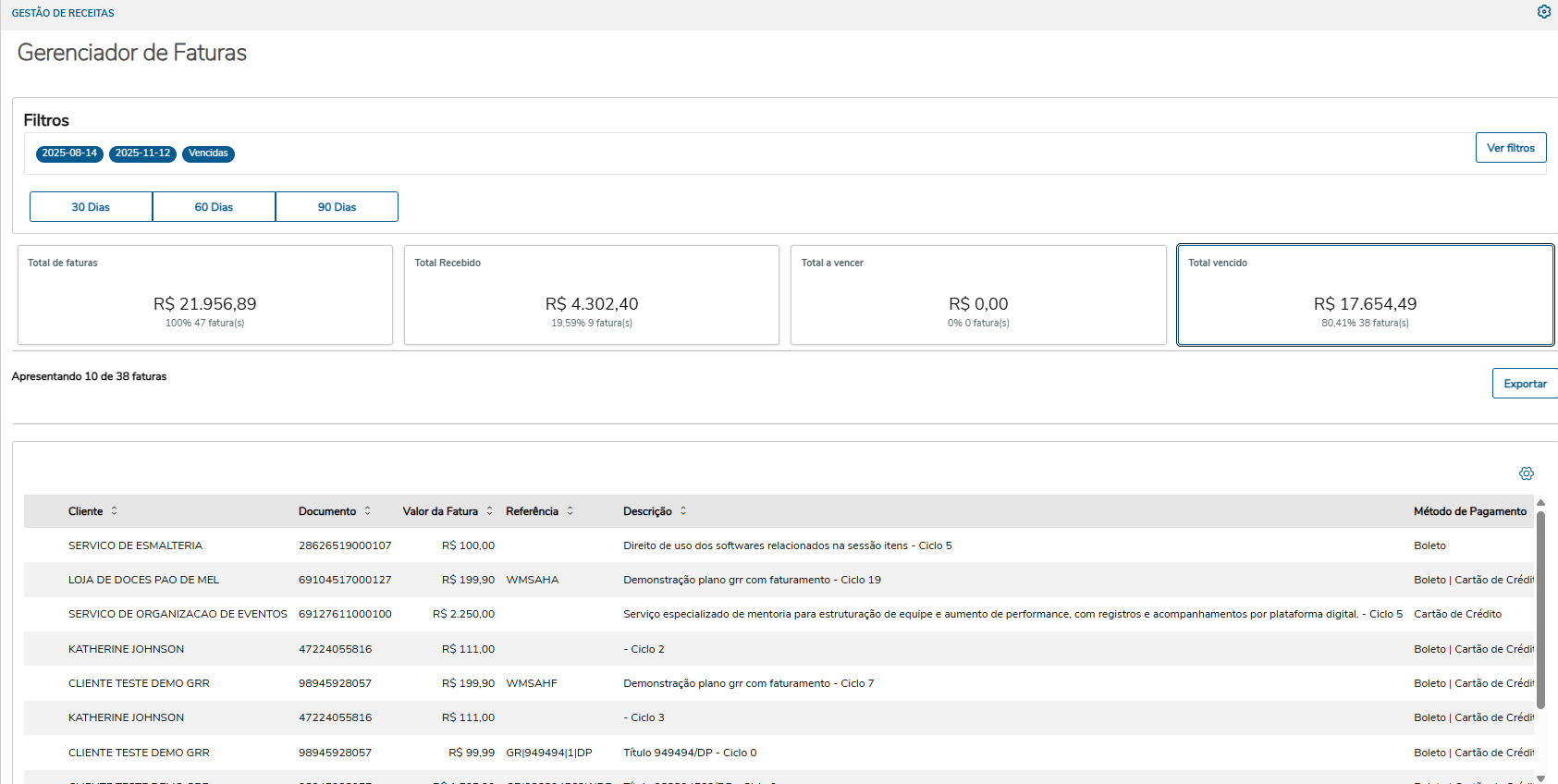1558x784 pixels.
Task: Select the 90 Dias period filter
Action: [337, 207]
